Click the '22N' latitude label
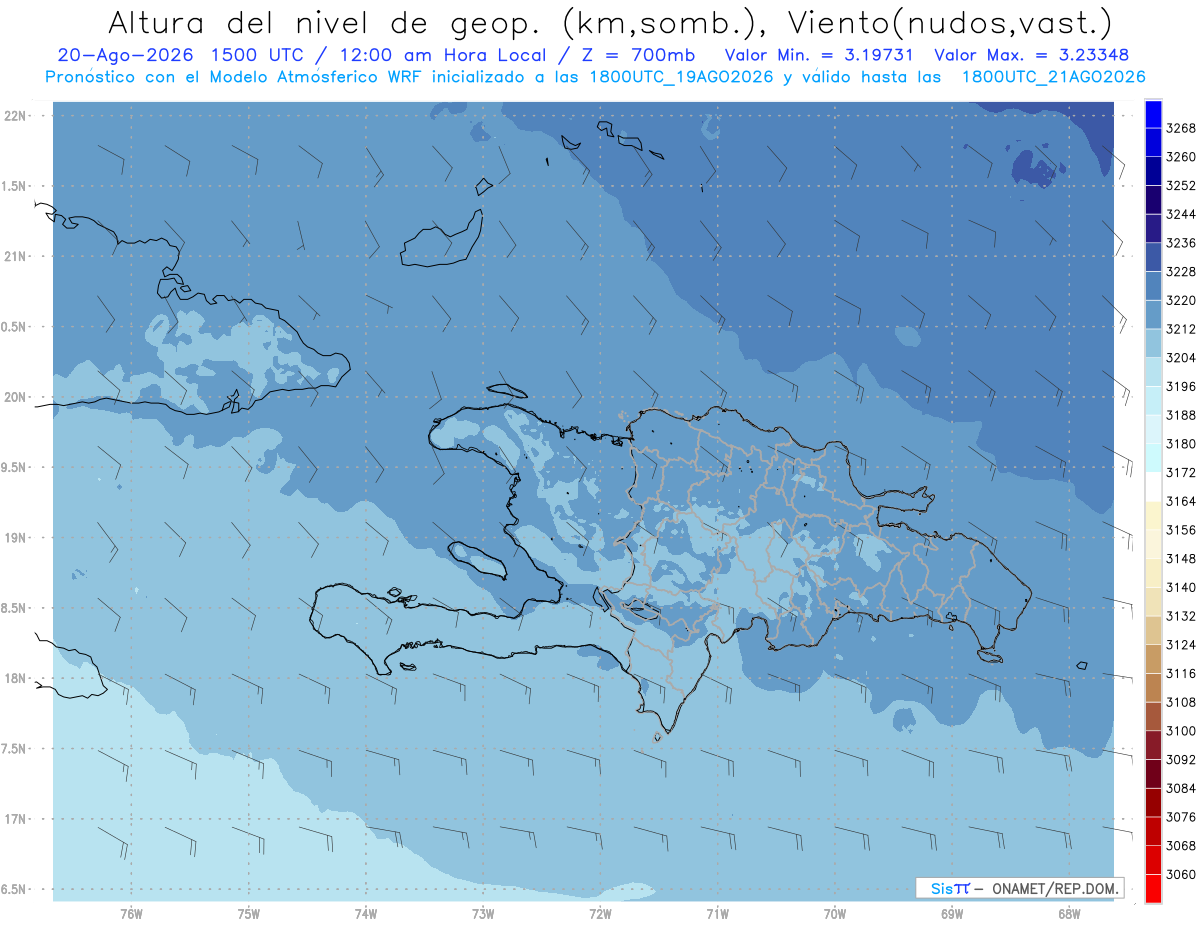 tap(16, 116)
